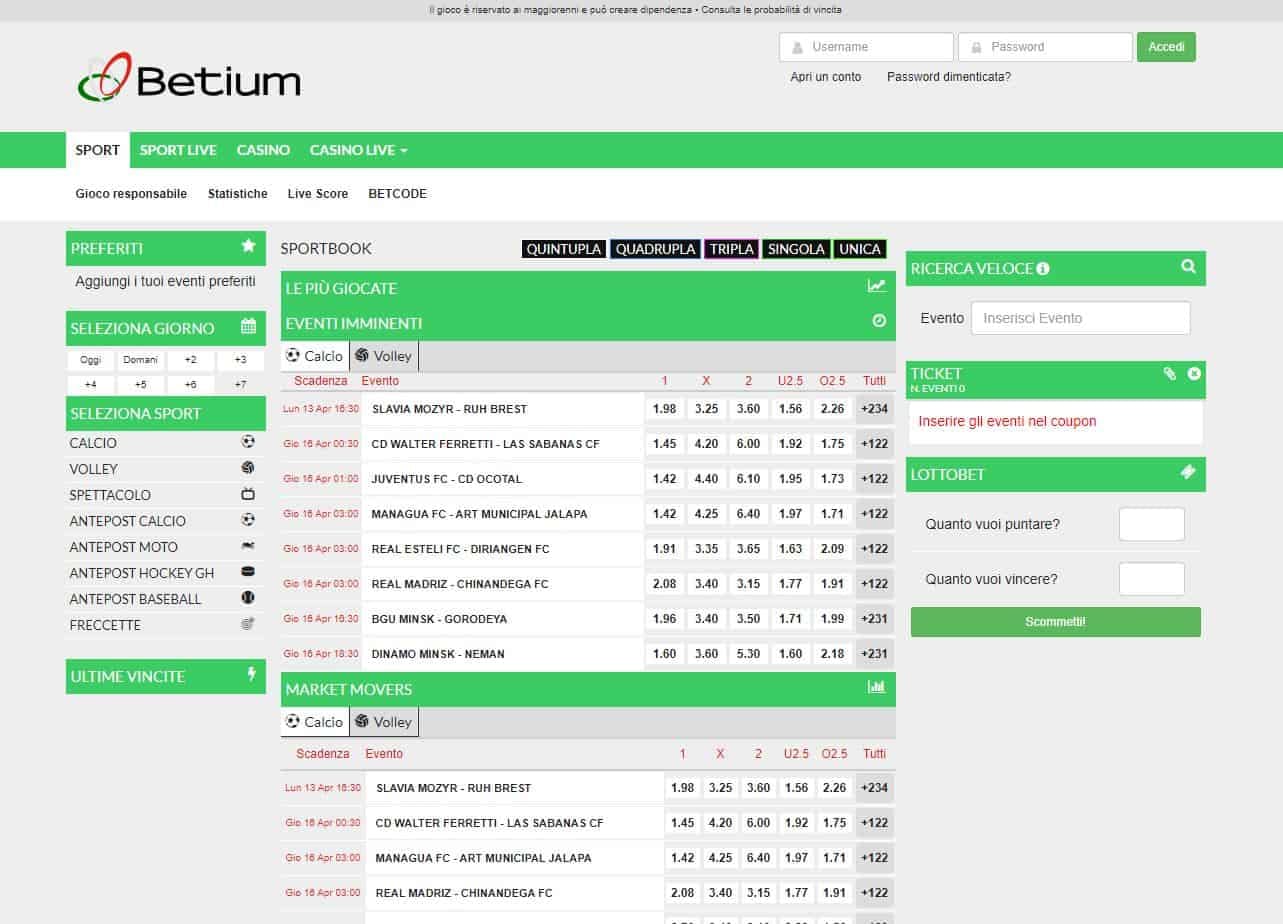Click the baseball icon next to Antepost Baseball
The image size is (1283, 924).
click(248, 598)
